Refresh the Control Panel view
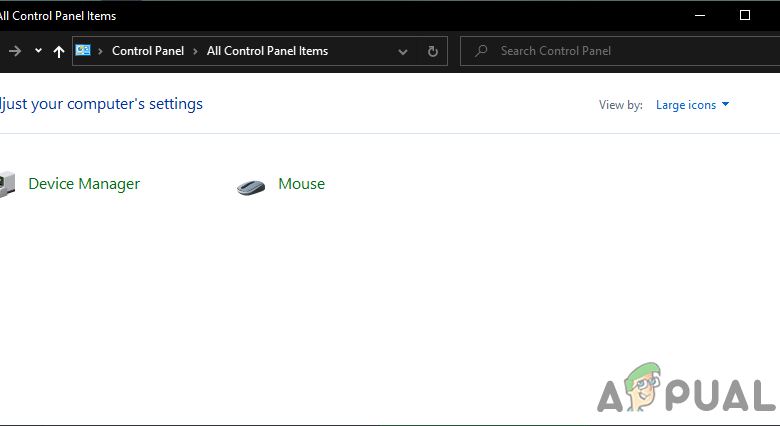The height and width of the screenshot is (426, 780). 432,51
